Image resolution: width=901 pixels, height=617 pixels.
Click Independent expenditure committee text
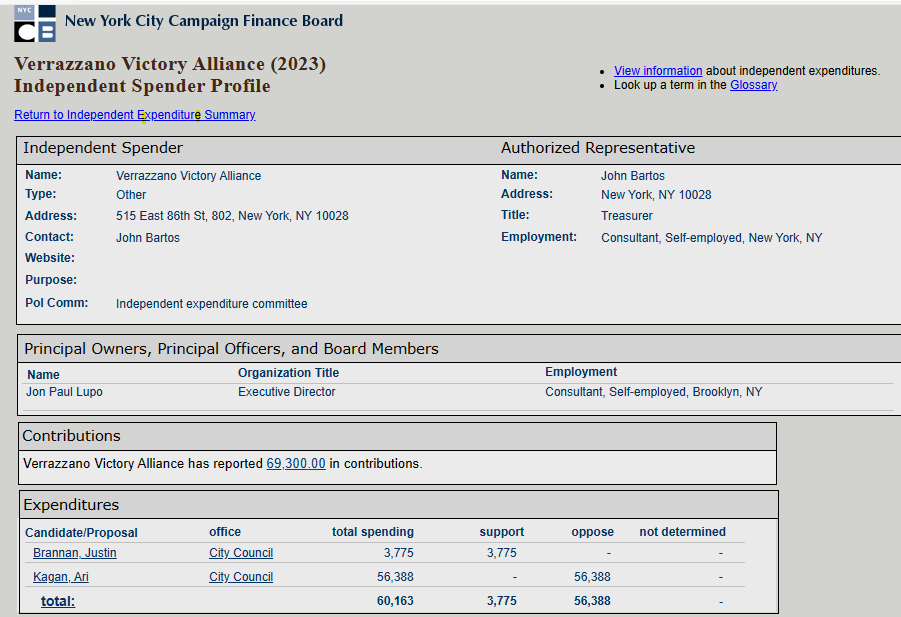pos(211,304)
